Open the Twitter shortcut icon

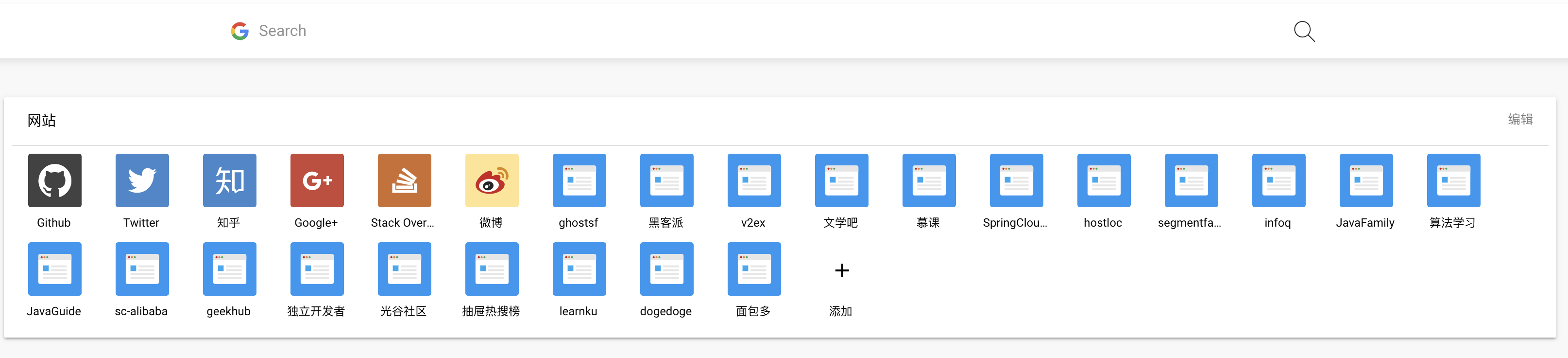tap(142, 180)
